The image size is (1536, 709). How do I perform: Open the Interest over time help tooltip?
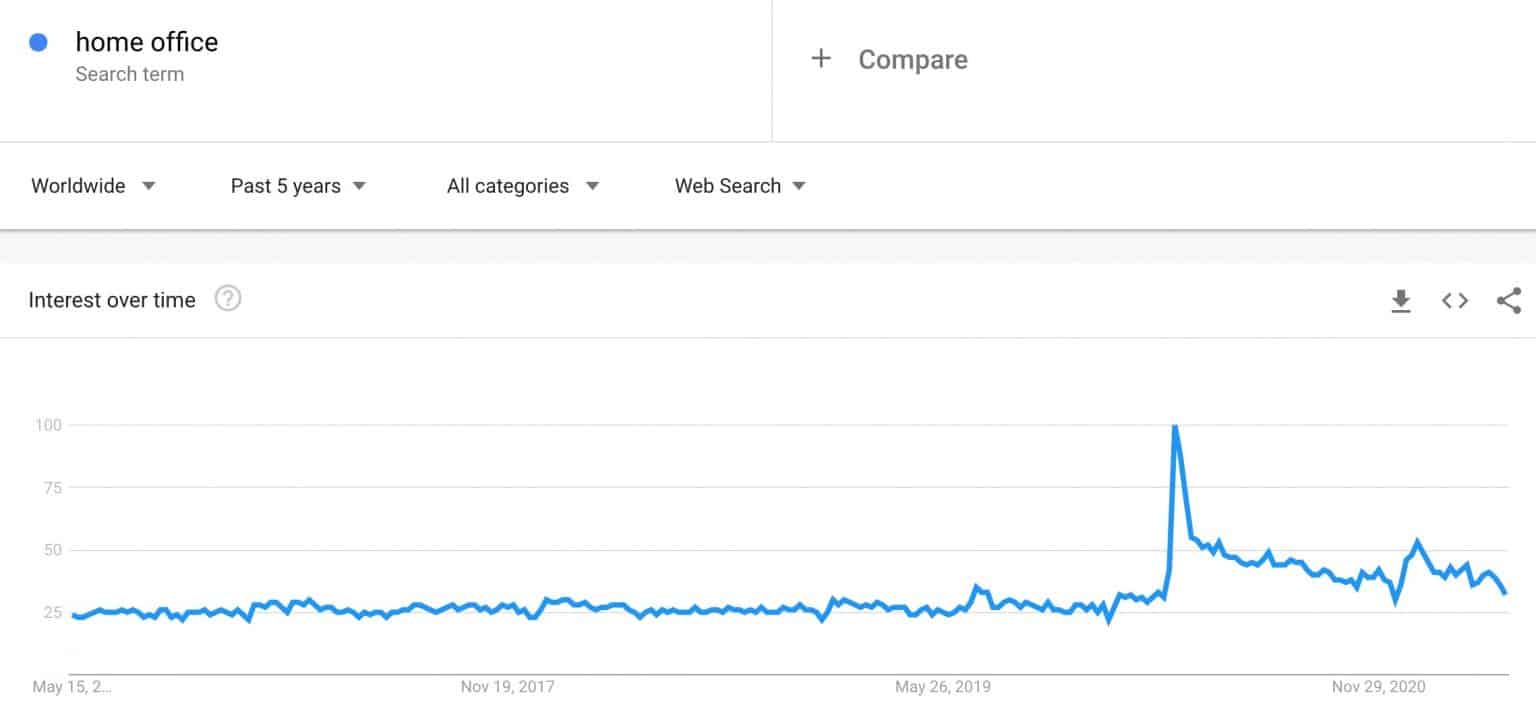(x=227, y=298)
